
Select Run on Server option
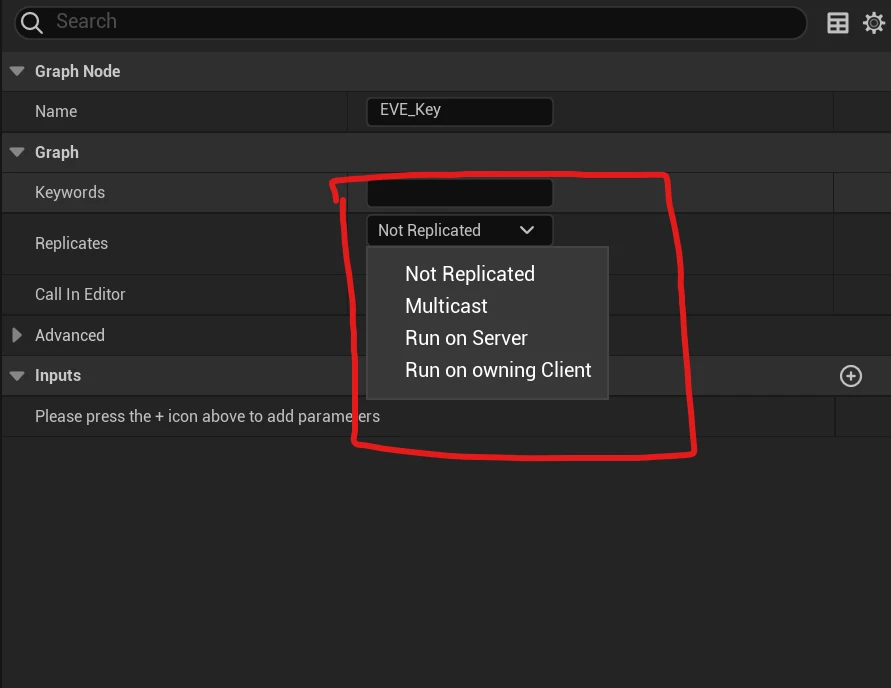coord(466,338)
